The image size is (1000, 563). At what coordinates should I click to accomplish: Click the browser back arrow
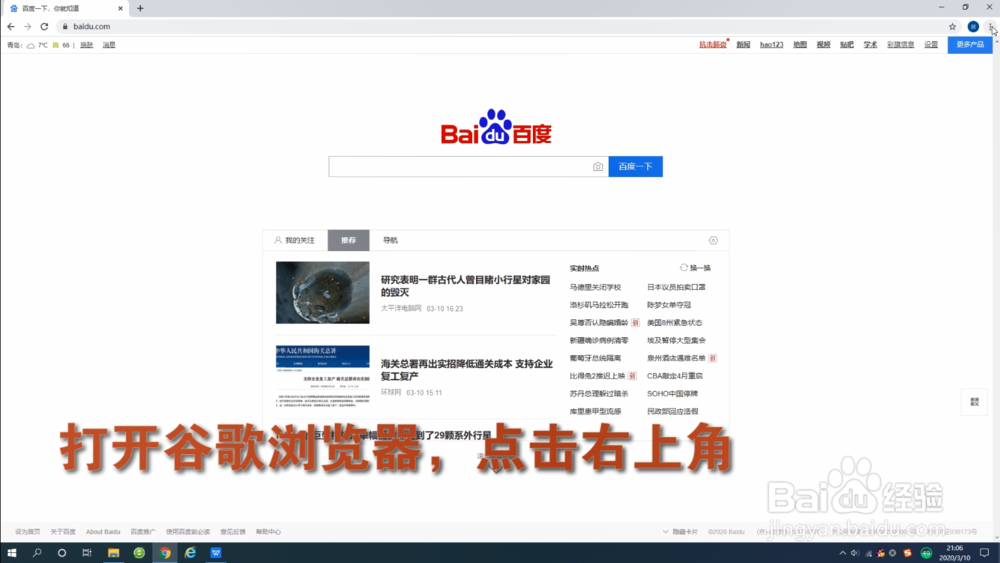(x=11, y=26)
